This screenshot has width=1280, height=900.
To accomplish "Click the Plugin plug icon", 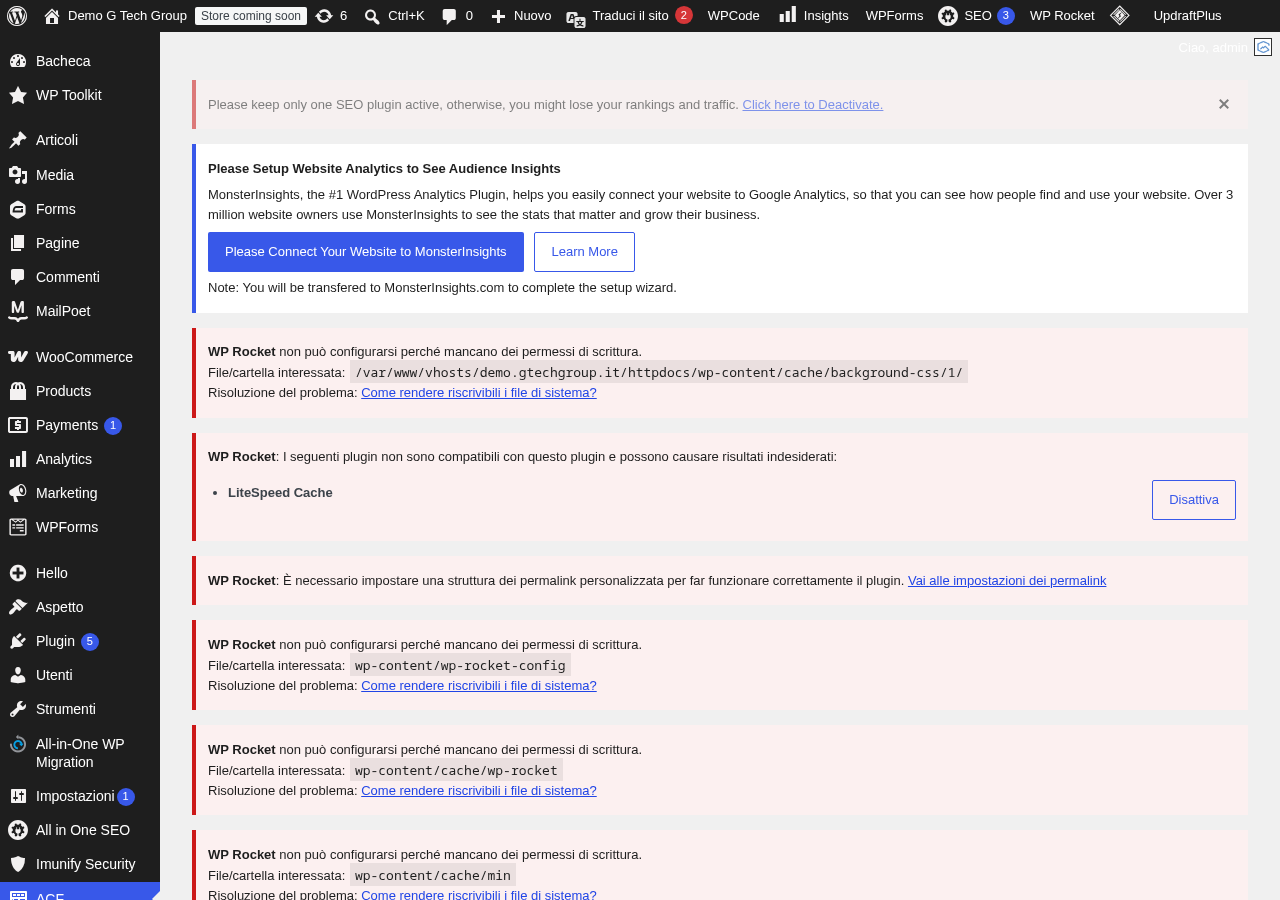I will pyautogui.click(x=18, y=641).
